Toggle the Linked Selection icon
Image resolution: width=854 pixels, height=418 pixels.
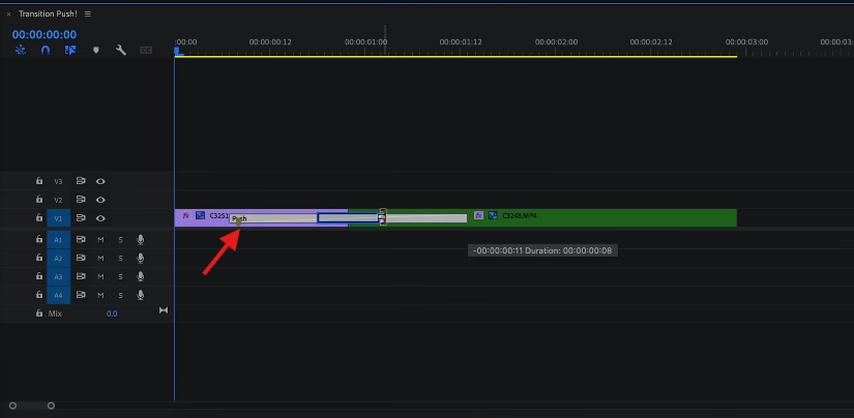coord(70,50)
